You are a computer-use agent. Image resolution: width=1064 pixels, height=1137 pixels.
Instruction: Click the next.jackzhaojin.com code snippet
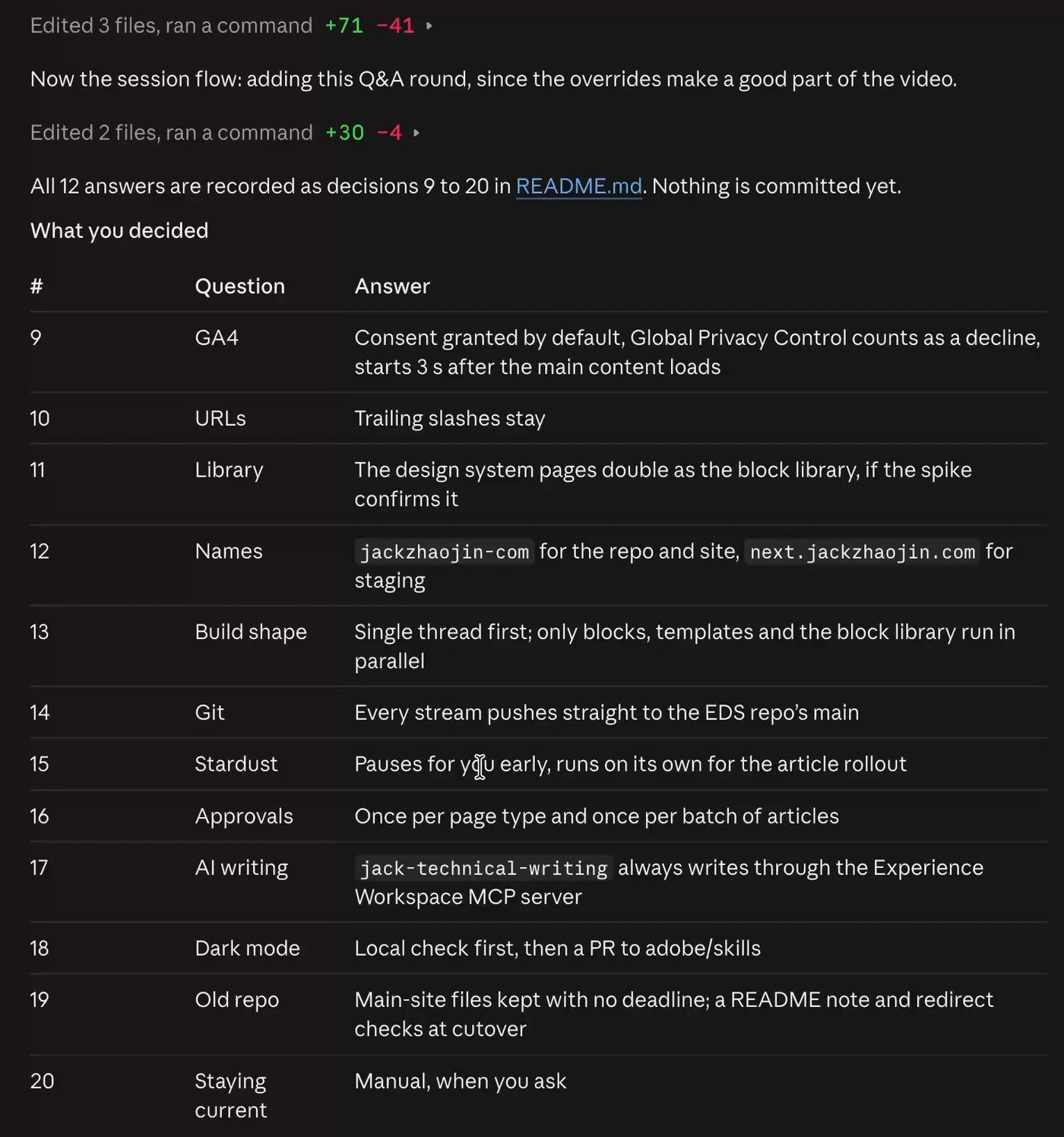click(x=863, y=552)
